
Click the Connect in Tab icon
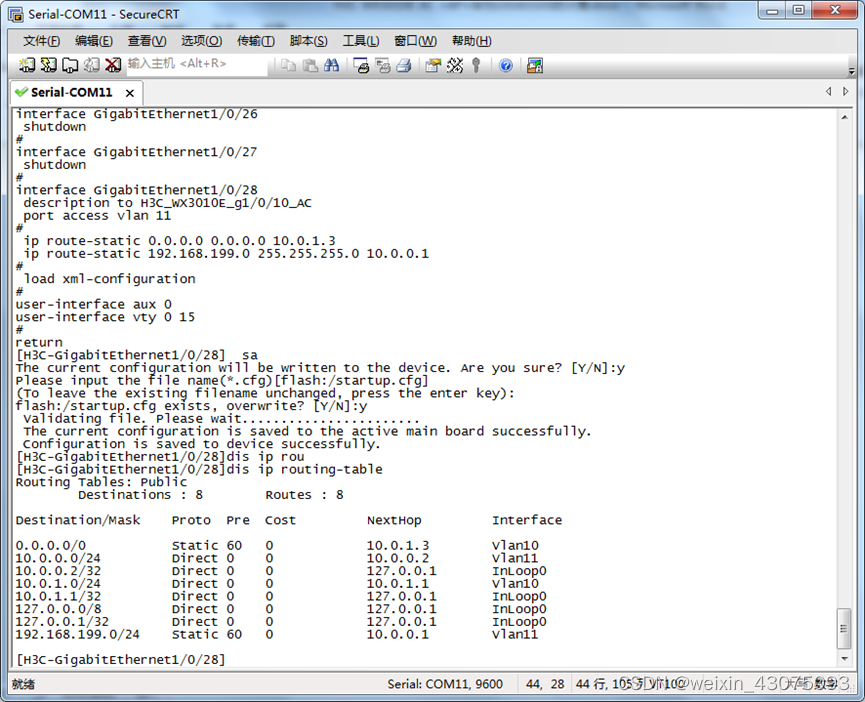coord(70,65)
